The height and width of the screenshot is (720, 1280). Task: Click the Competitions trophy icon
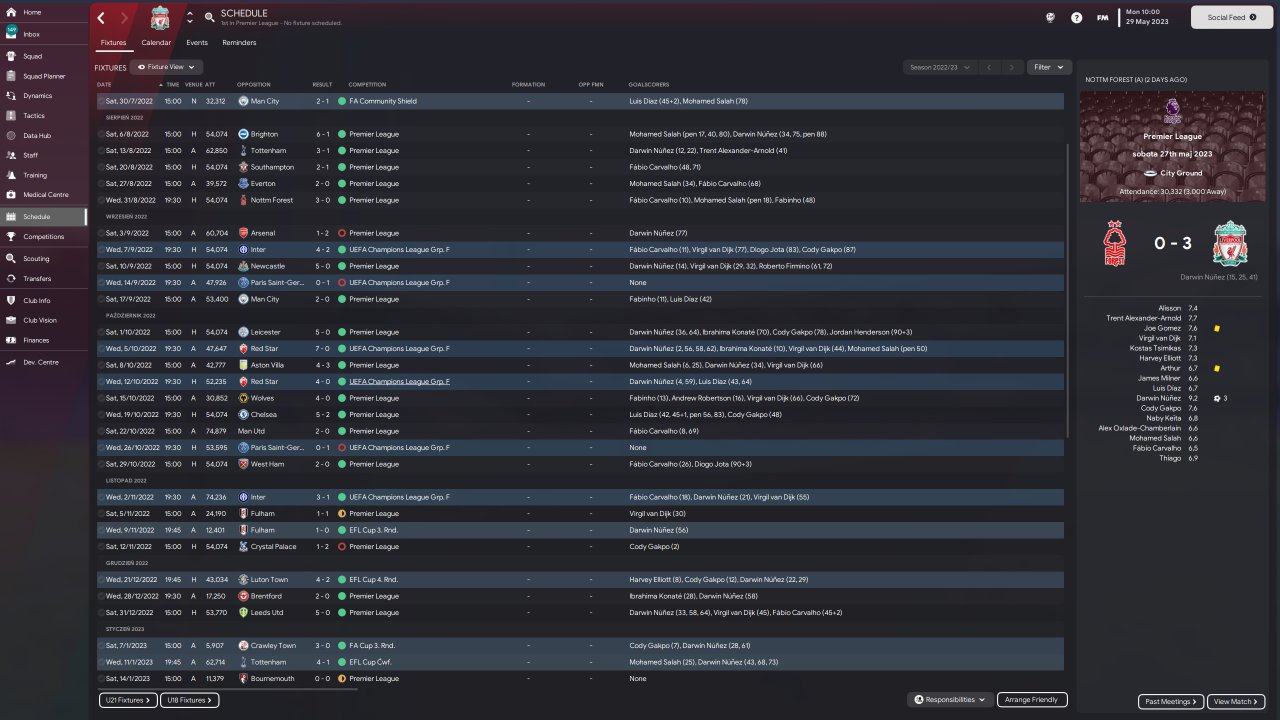click(x=10, y=237)
